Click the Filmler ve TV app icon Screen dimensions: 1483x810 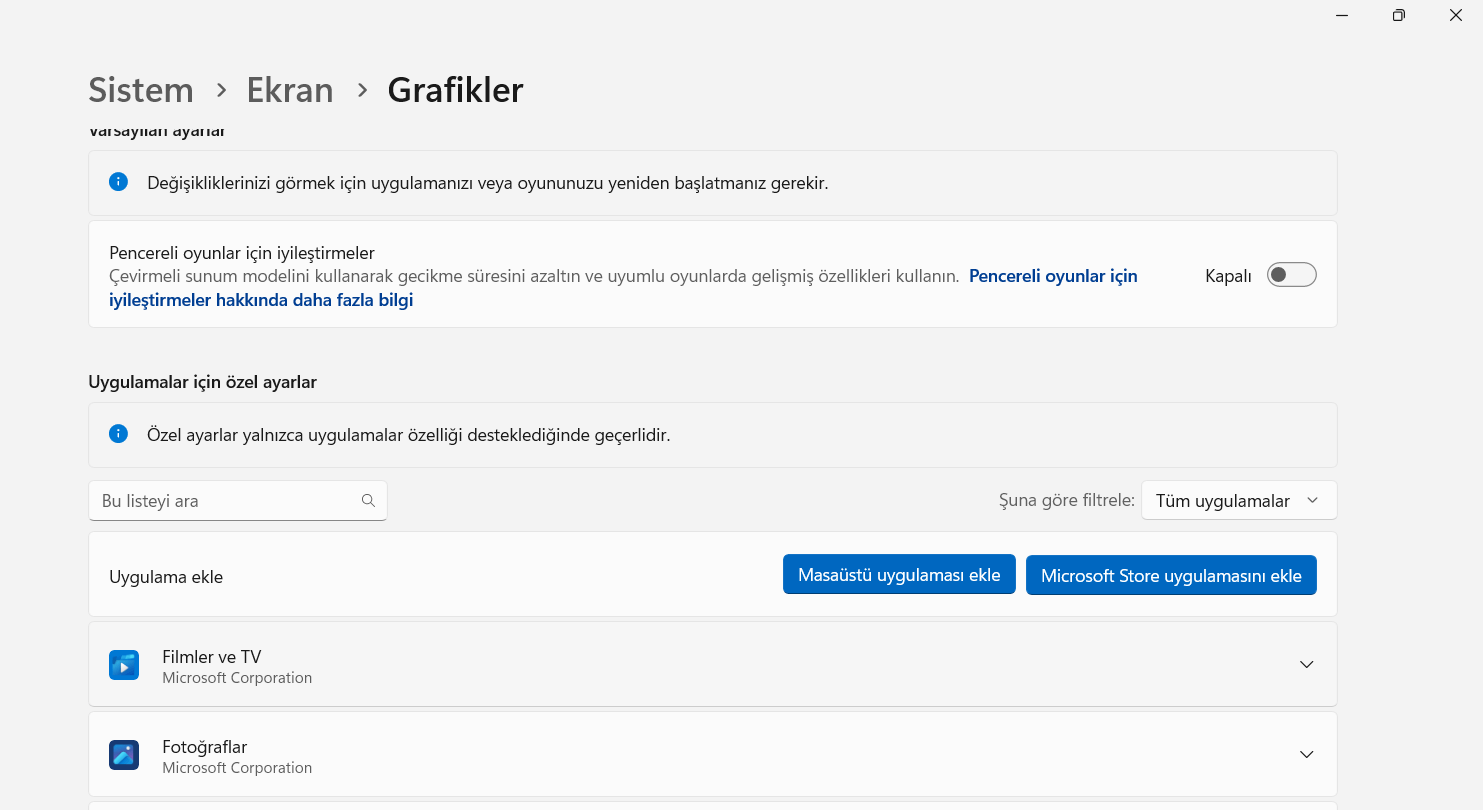(x=124, y=665)
